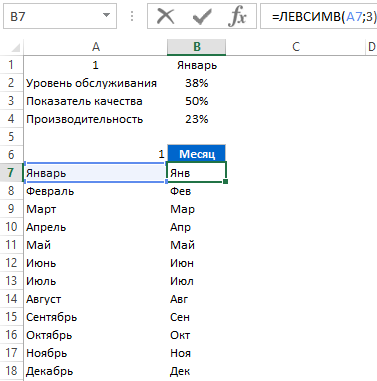This screenshot has width=377, height=381.
Task: Grab the formula bar's three-dot handle
Action: click(132, 16)
